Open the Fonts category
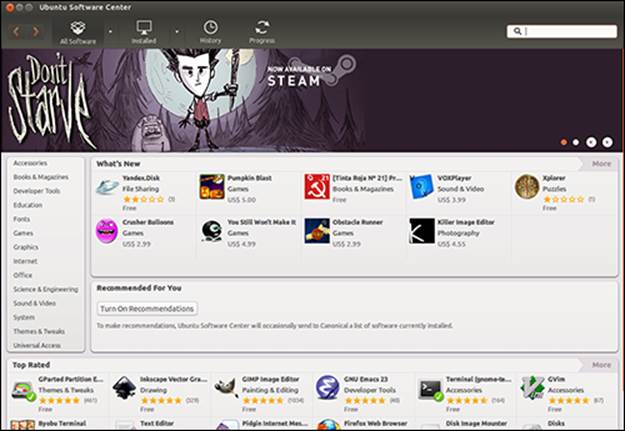Viewport: 625px width, 431px height. (x=22, y=219)
